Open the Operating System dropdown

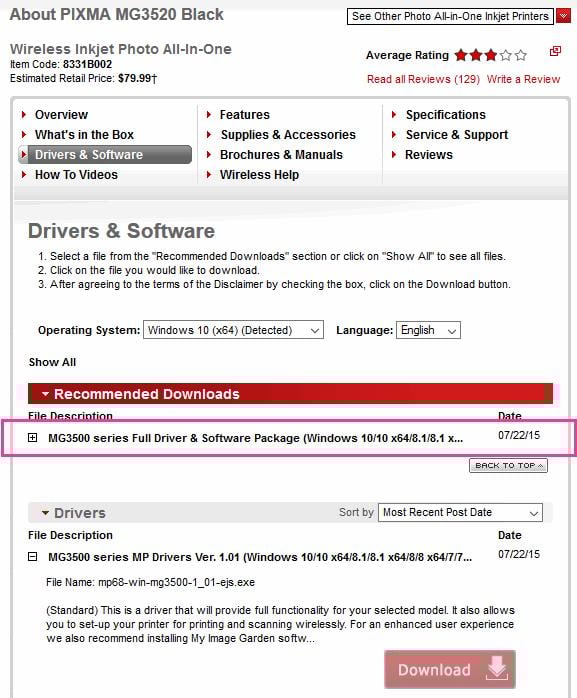click(233, 330)
